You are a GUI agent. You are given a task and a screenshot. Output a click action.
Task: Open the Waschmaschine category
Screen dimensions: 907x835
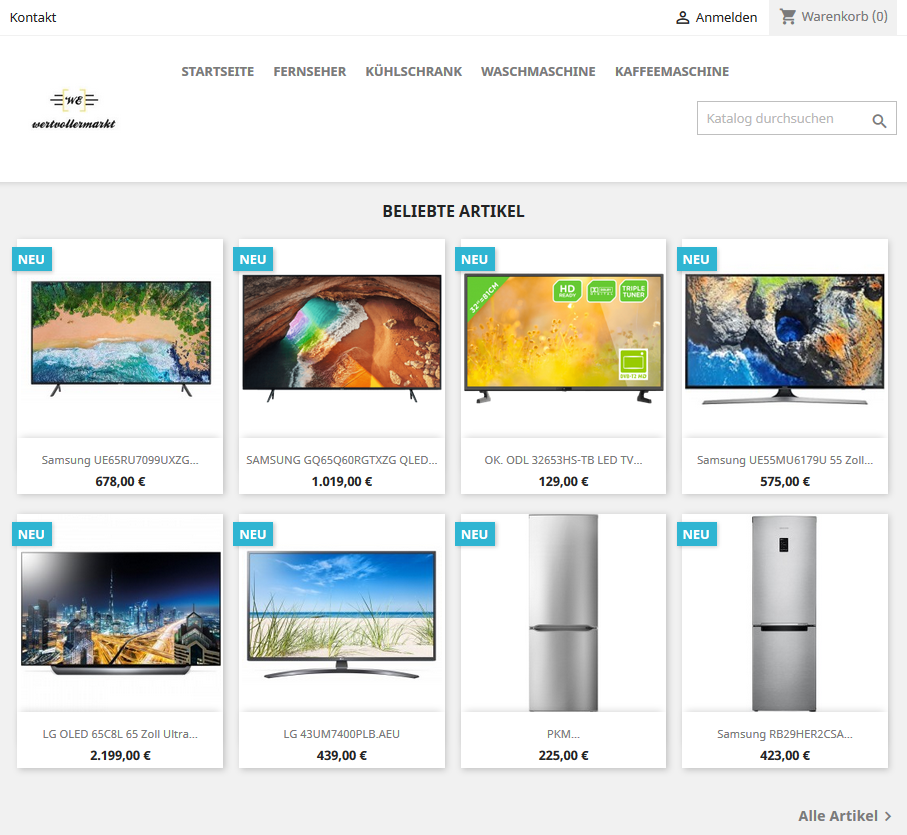[x=538, y=72]
